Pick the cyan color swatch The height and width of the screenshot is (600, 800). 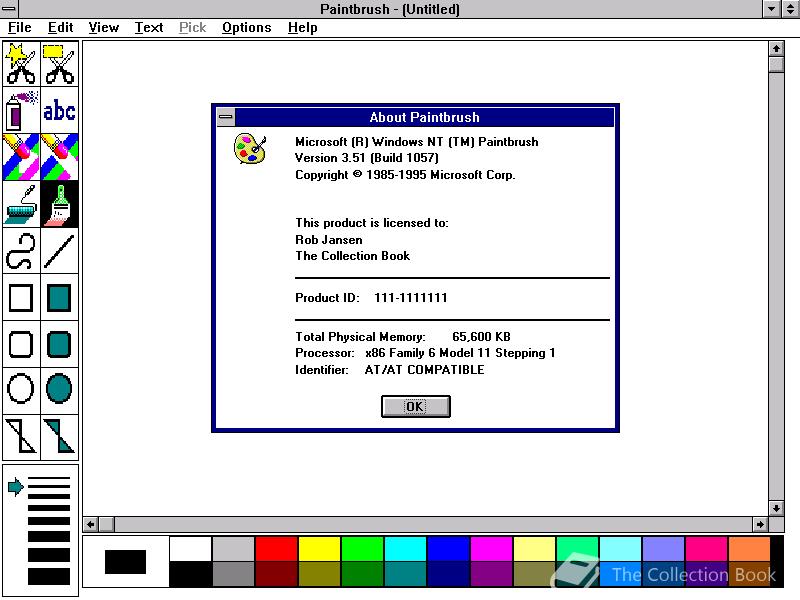click(x=406, y=548)
